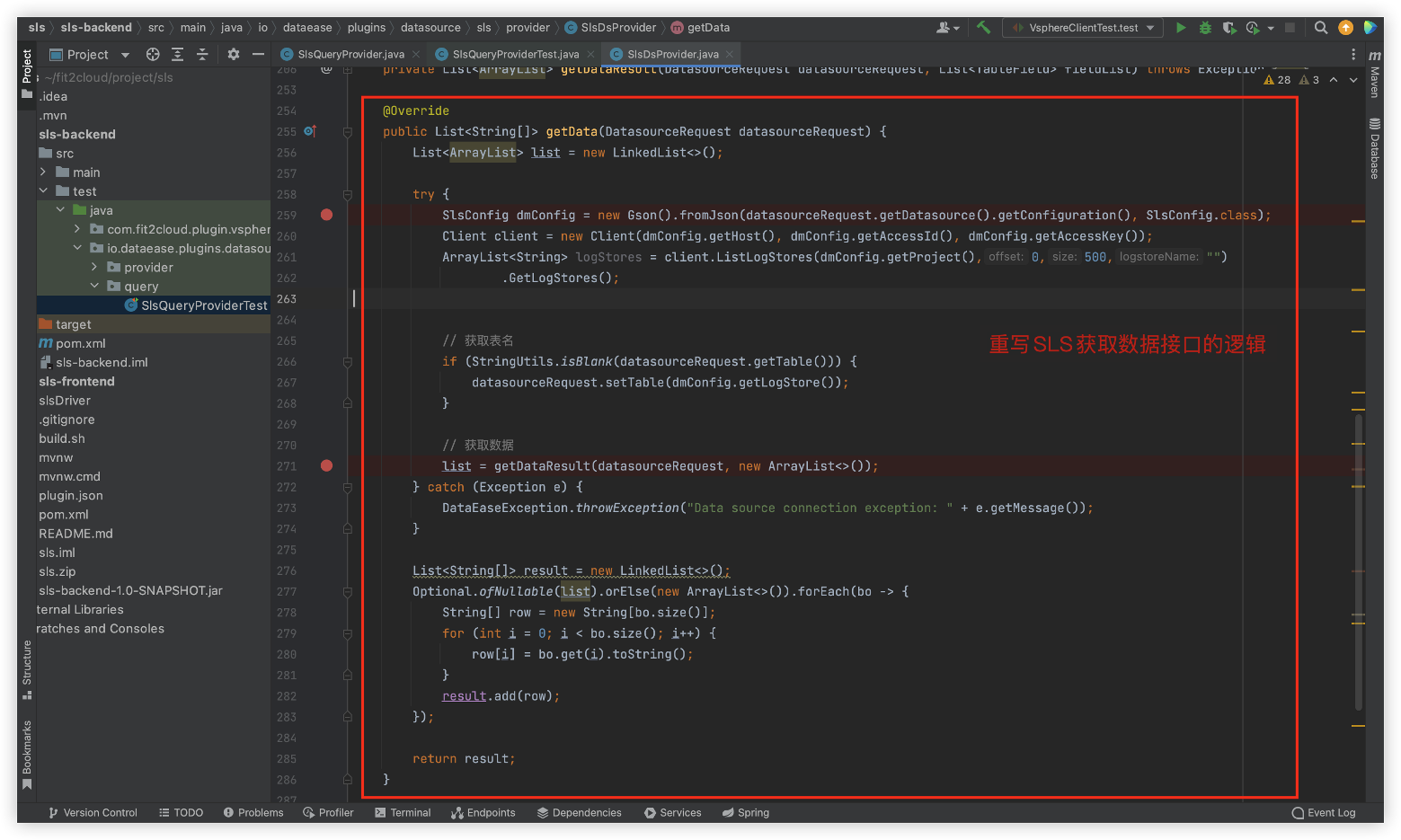Open the Bookmarks tool window
Image resolution: width=1401 pixels, height=840 pixels.
26,755
